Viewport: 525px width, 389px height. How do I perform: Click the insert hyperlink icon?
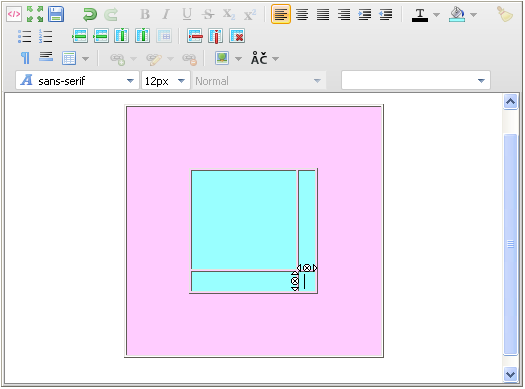tap(118, 59)
